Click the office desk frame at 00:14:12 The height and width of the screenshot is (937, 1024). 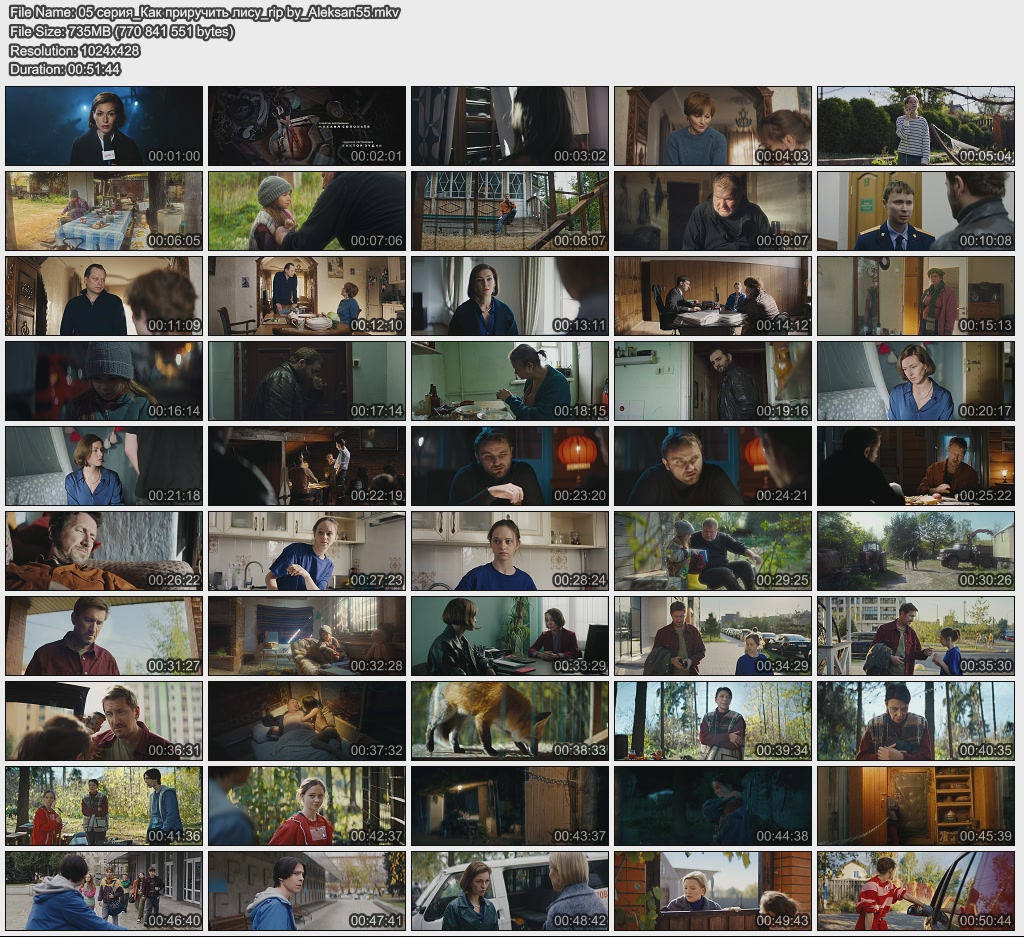pyautogui.click(x=713, y=296)
